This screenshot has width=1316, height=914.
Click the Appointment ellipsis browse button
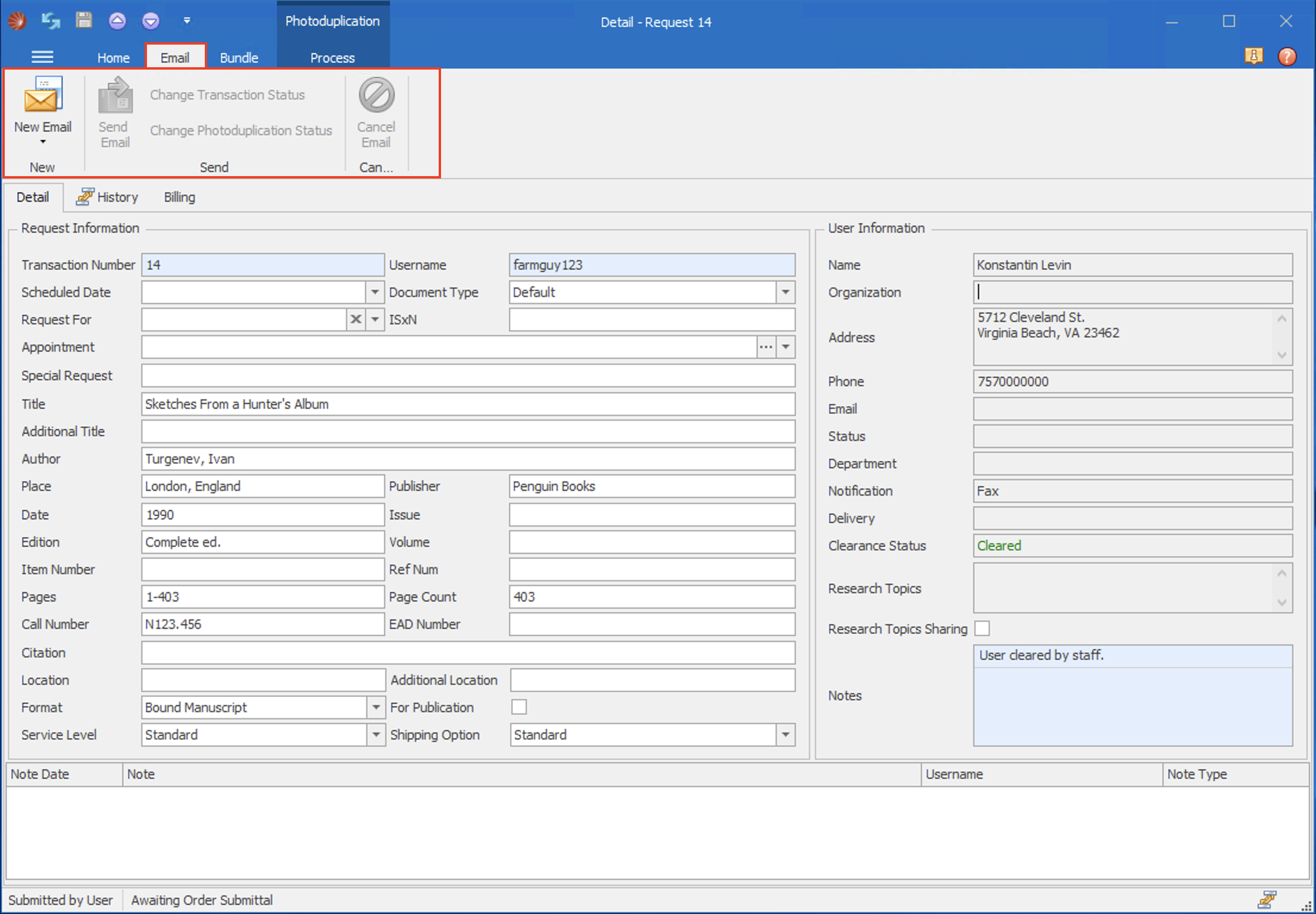766,347
